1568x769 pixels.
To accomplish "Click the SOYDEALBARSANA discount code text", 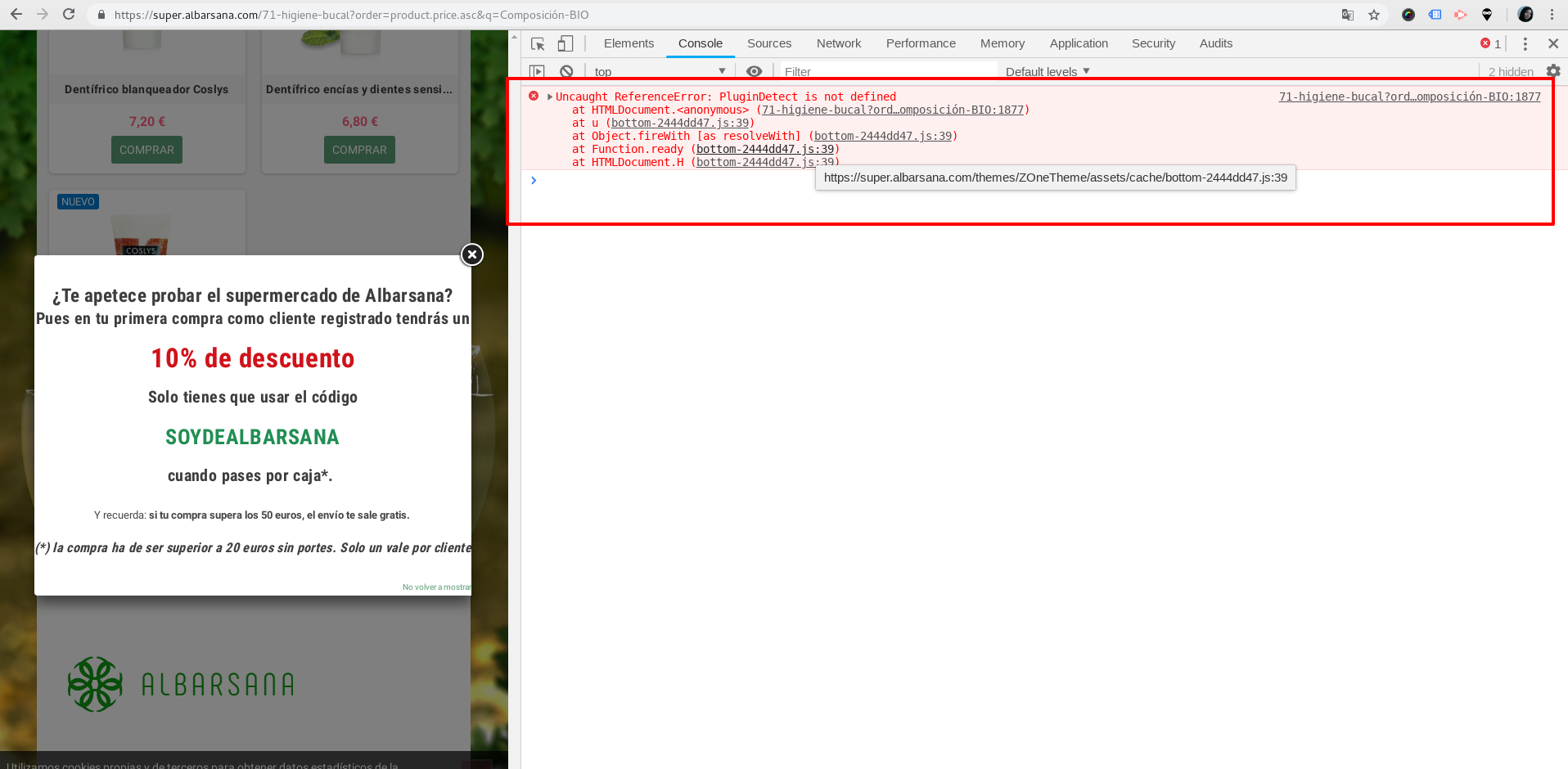I will click(252, 437).
